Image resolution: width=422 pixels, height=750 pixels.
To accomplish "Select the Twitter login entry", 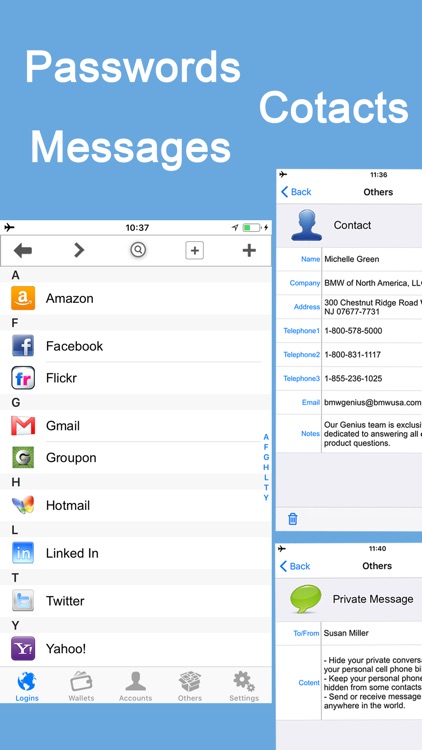I will point(135,601).
